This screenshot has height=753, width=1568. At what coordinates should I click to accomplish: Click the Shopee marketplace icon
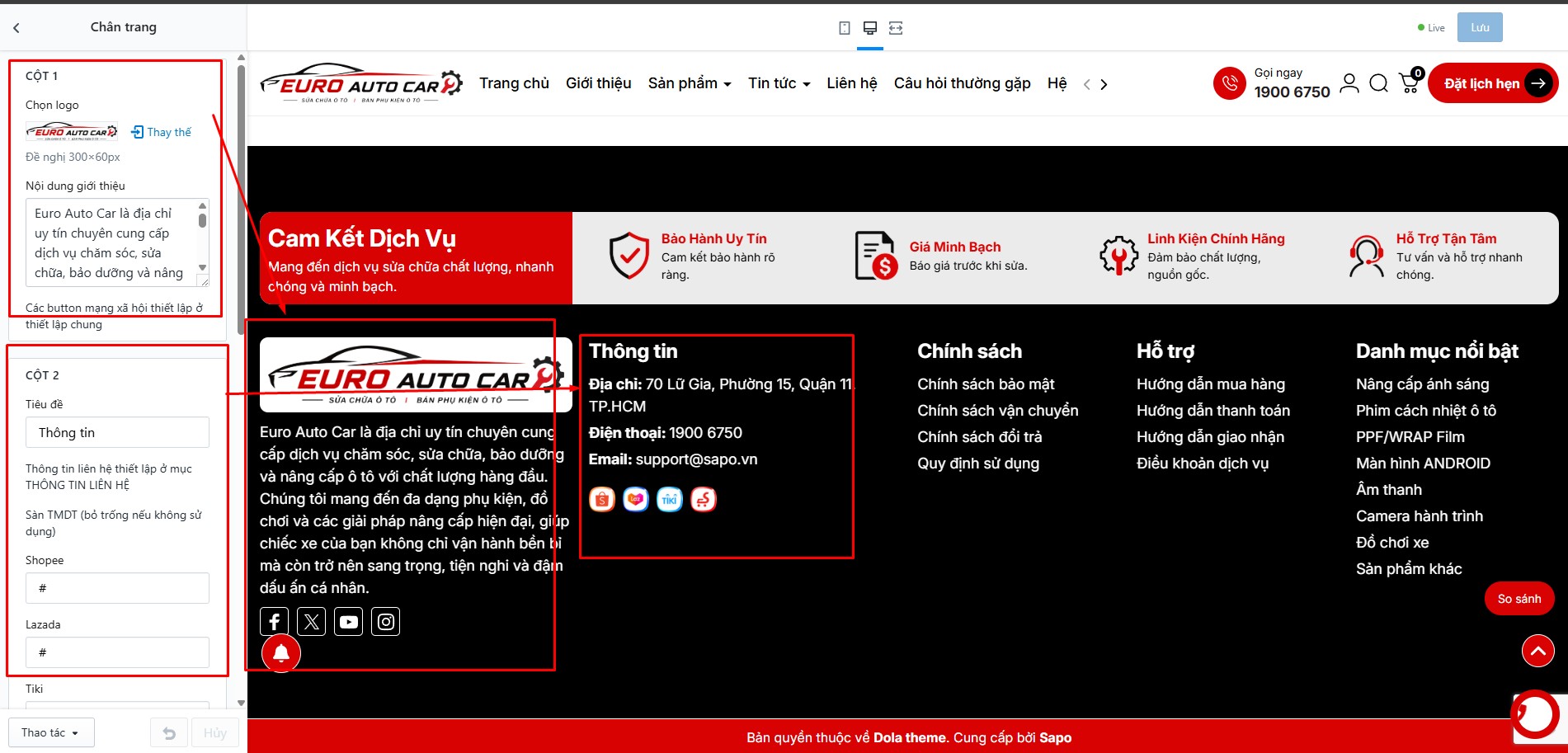602,499
